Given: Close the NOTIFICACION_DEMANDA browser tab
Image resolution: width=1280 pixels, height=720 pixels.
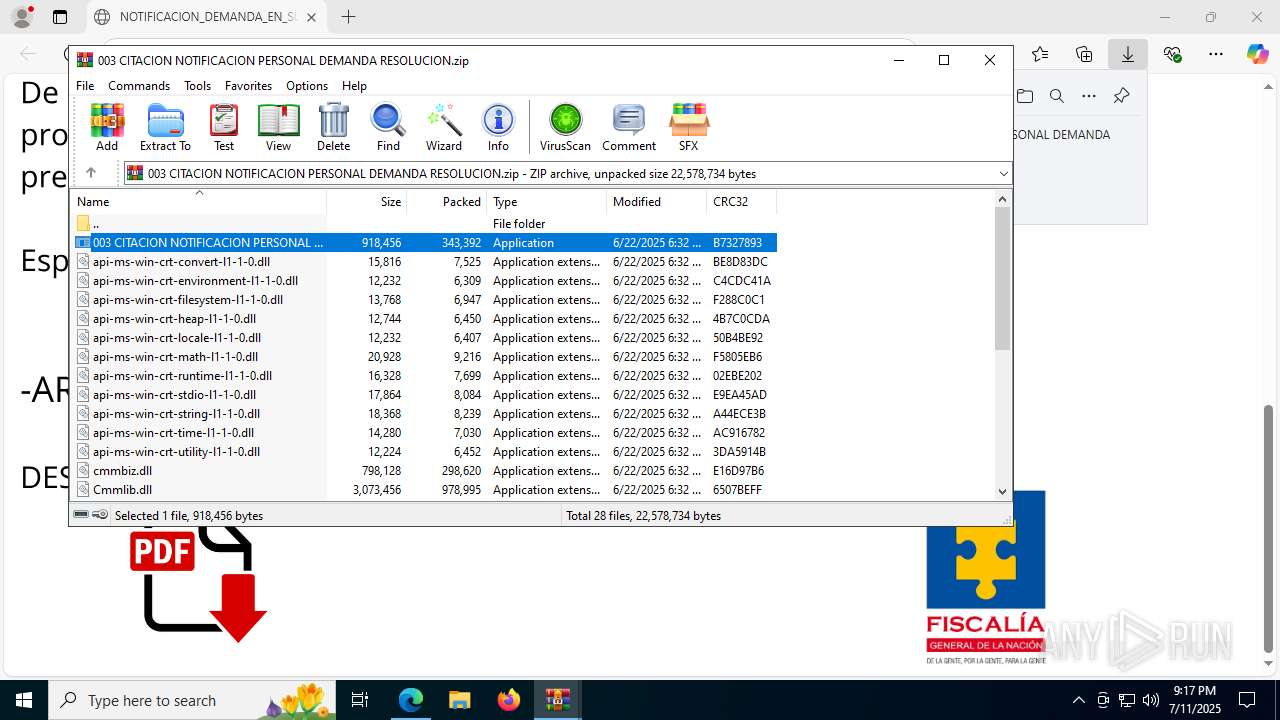Looking at the screenshot, I should point(312,17).
